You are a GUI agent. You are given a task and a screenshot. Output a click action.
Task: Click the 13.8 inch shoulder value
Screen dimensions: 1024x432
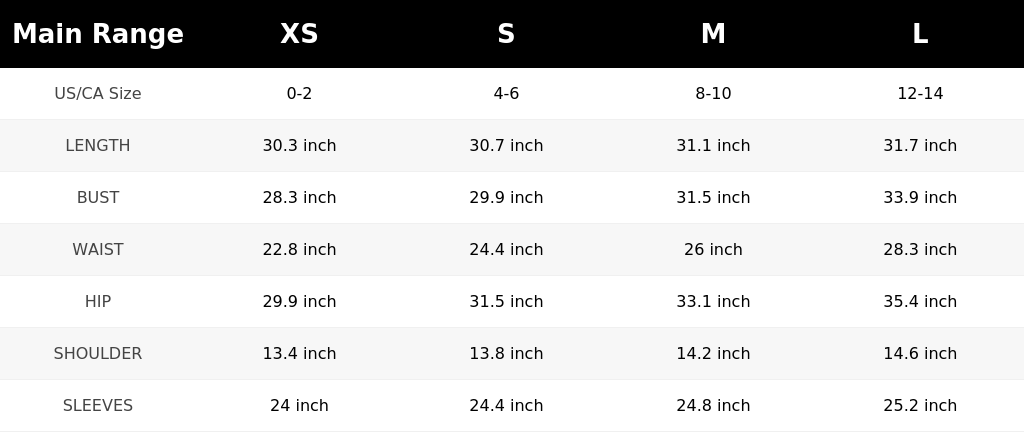pyautogui.click(x=506, y=354)
